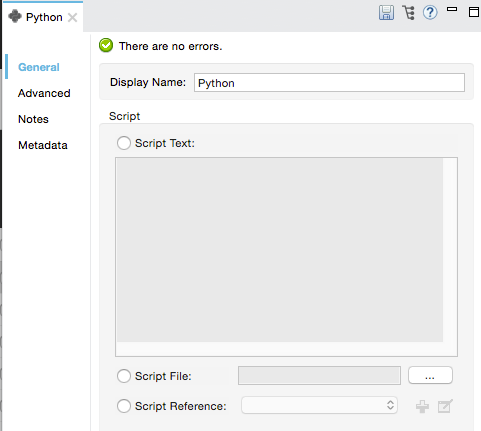
Task: Click the Script File path field
Action: 319,376
